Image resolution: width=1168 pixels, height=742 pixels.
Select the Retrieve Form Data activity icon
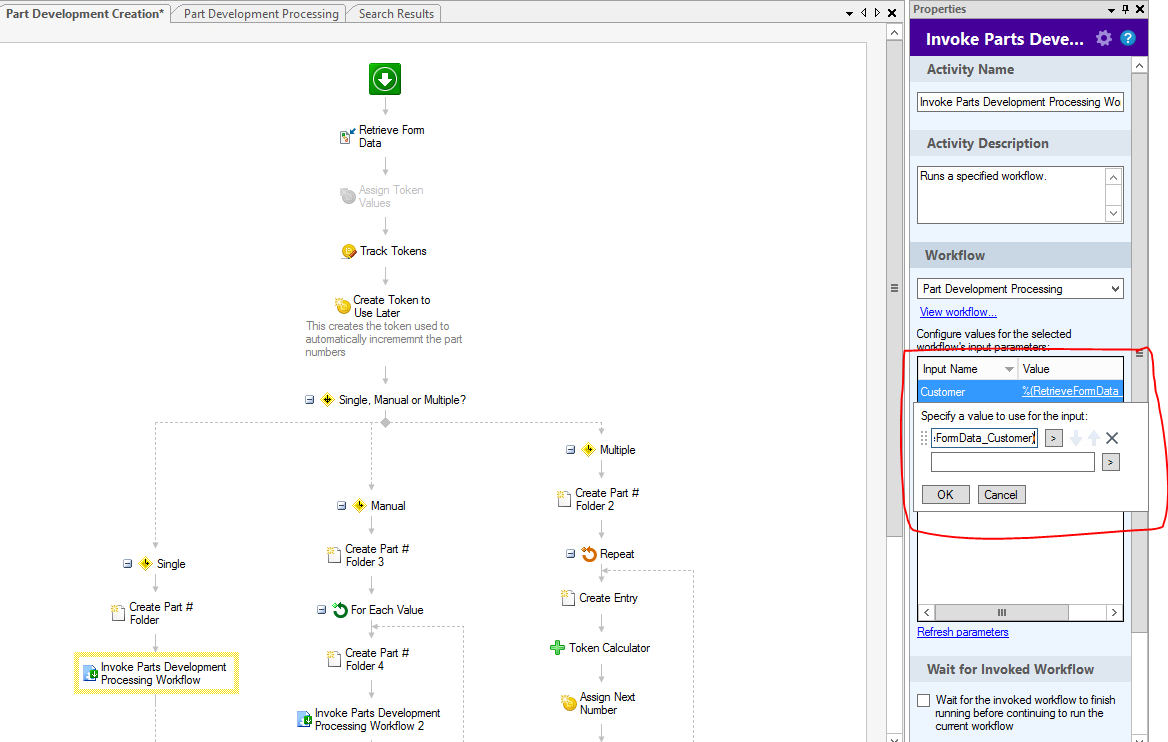click(347, 137)
